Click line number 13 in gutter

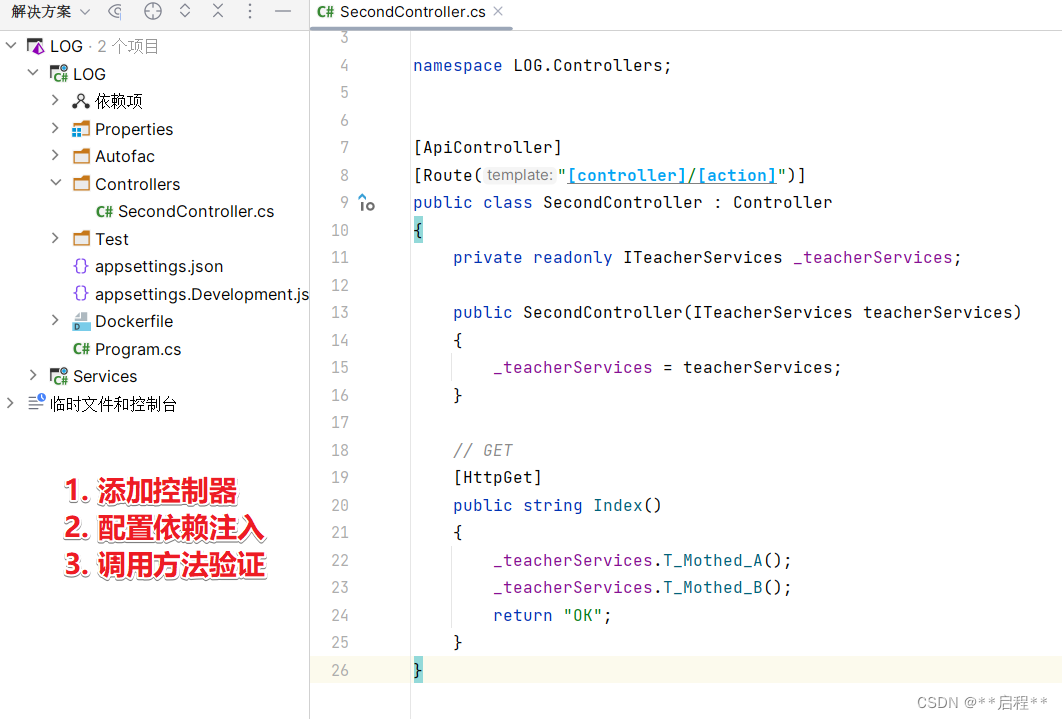(340, 312)
